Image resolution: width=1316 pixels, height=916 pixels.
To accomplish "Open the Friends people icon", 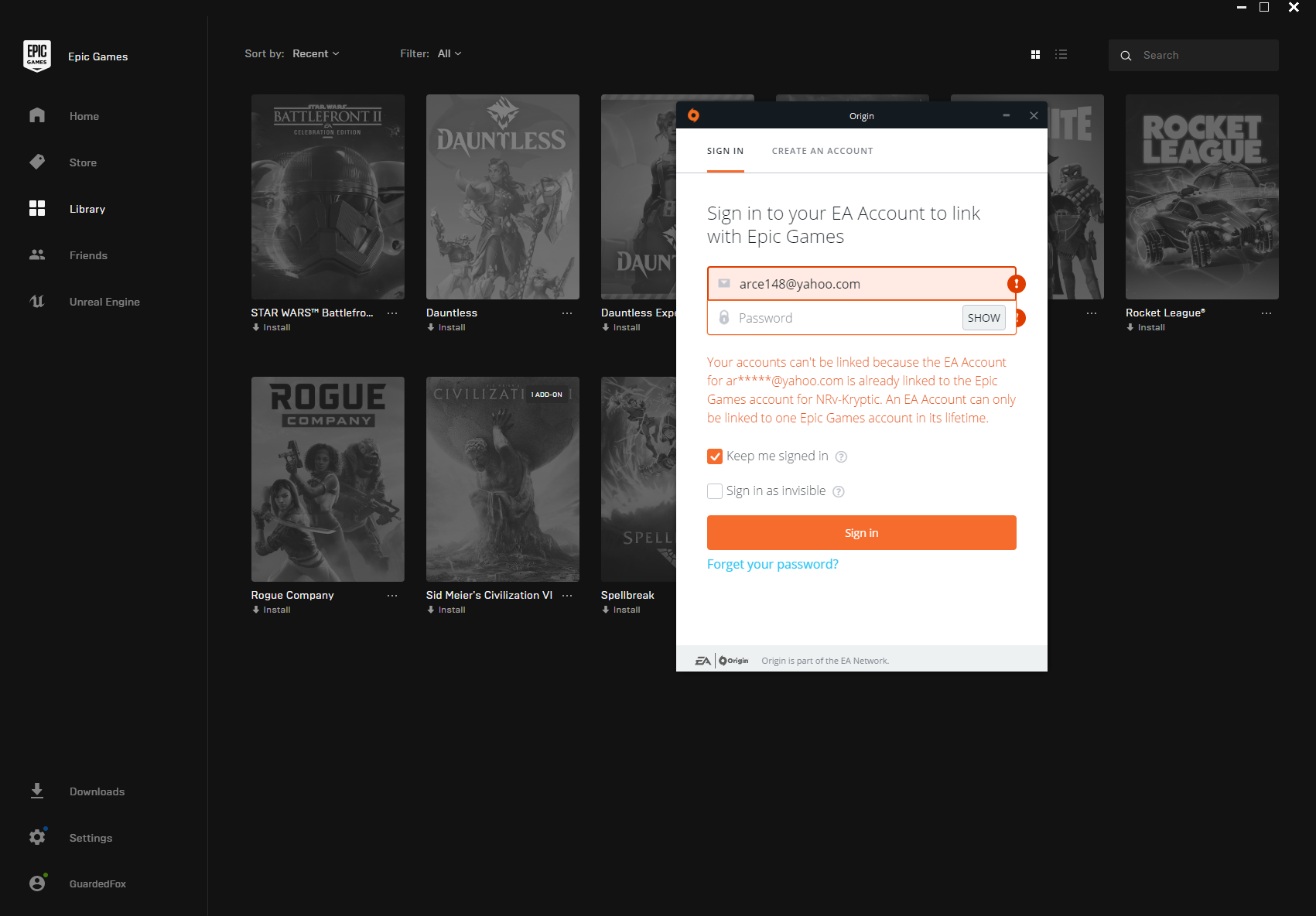I will pyautogui.click(x=37, y=255).
